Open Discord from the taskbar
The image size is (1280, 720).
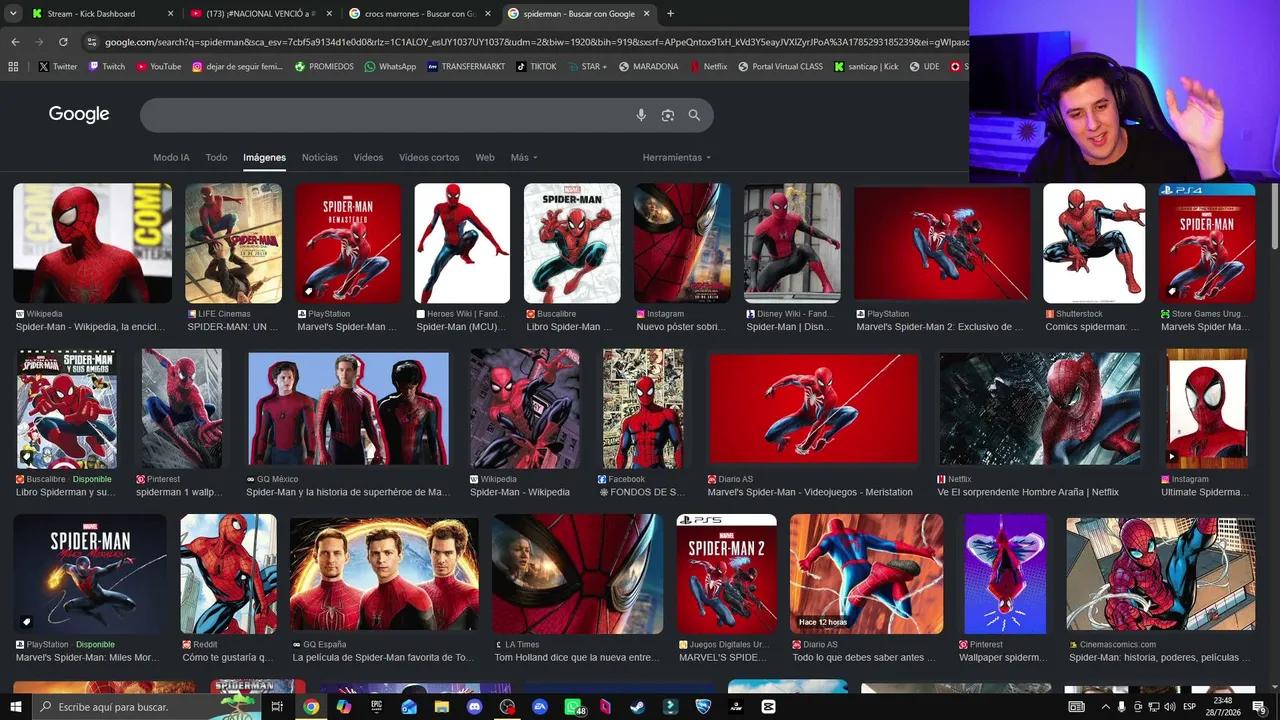click(x=474, y=707)
